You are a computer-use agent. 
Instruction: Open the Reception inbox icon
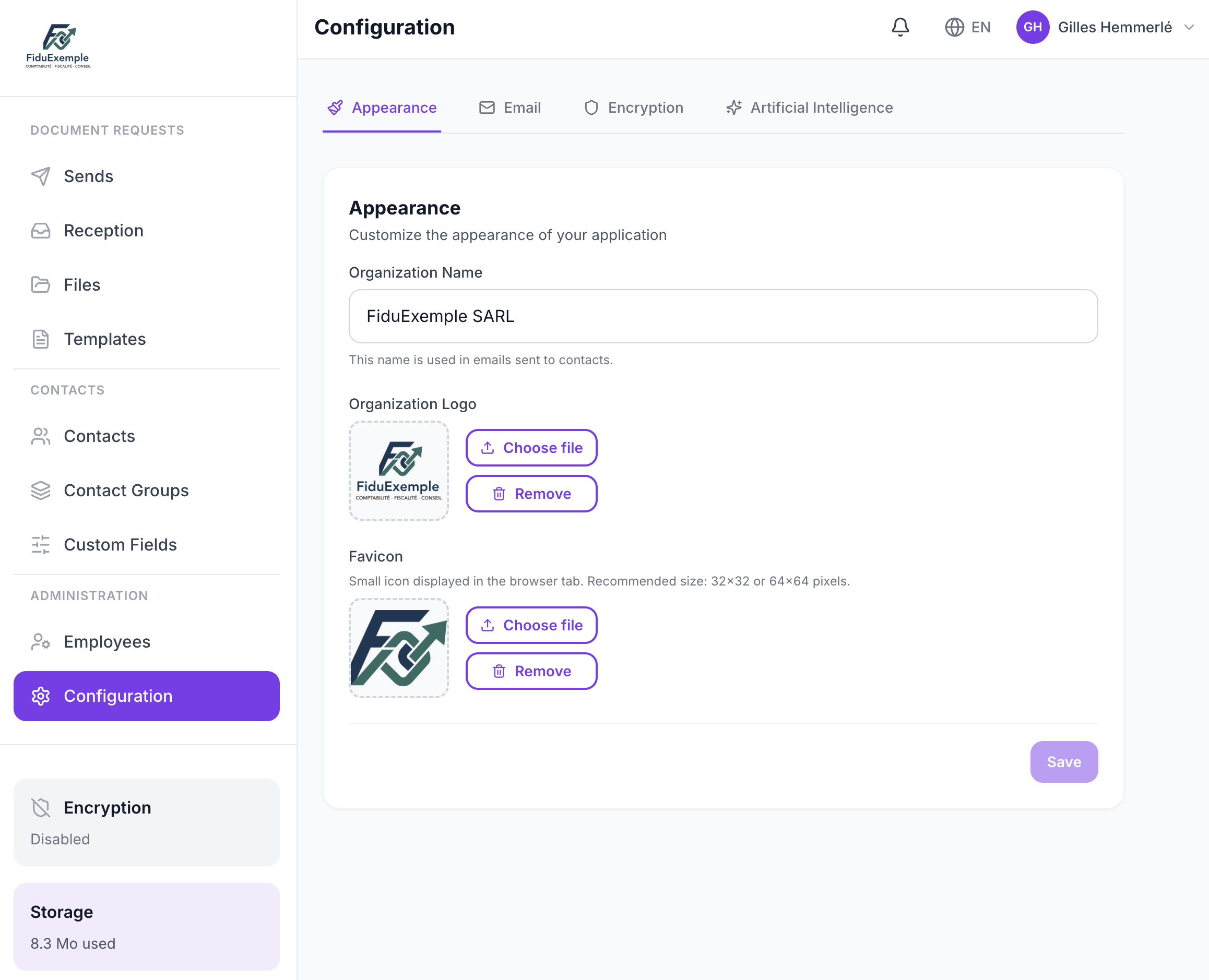tap(40, 230)
